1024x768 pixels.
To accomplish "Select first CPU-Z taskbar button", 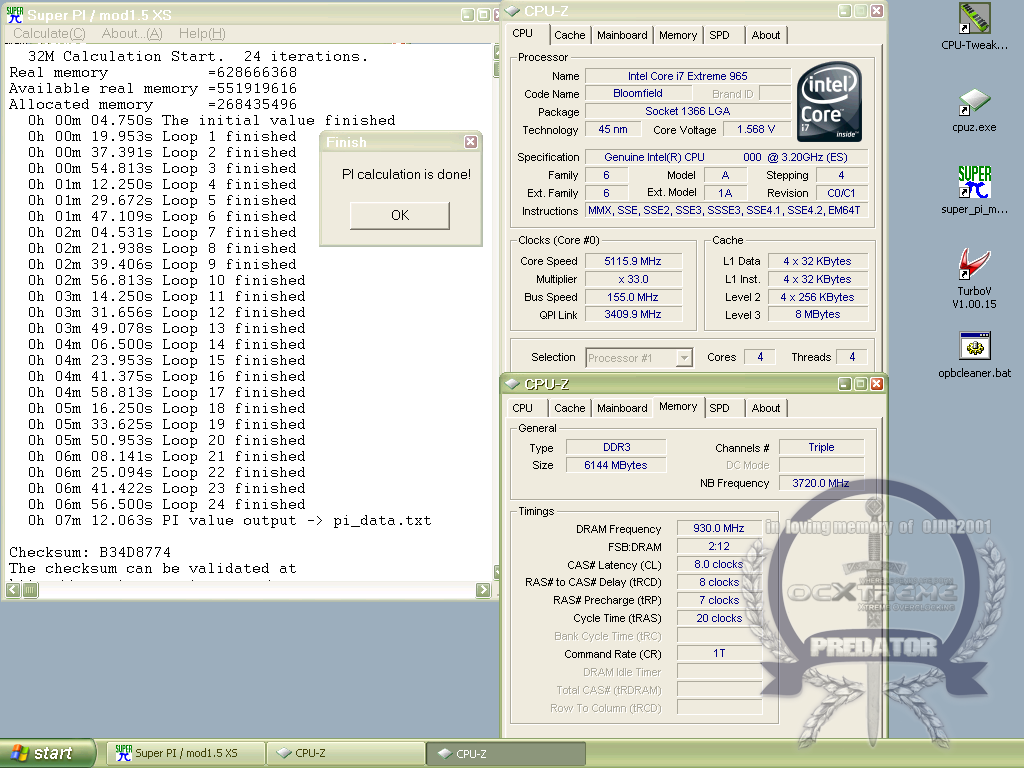I will tap(345, 753).
